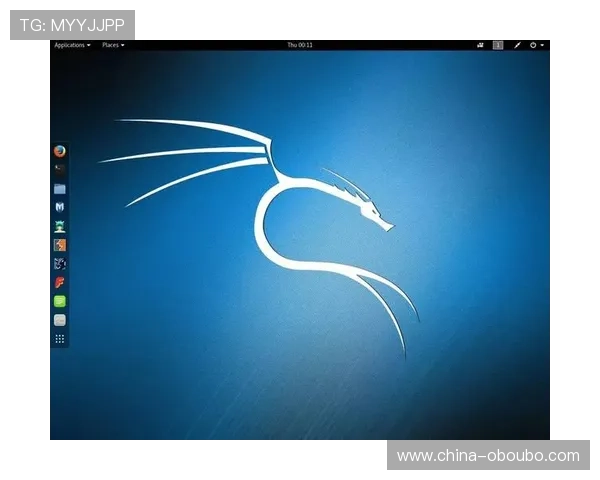Image resolution: width=600 pixels, height=480 pixels.
Task: Click the workspace number indicator
Action: point(498,45)
